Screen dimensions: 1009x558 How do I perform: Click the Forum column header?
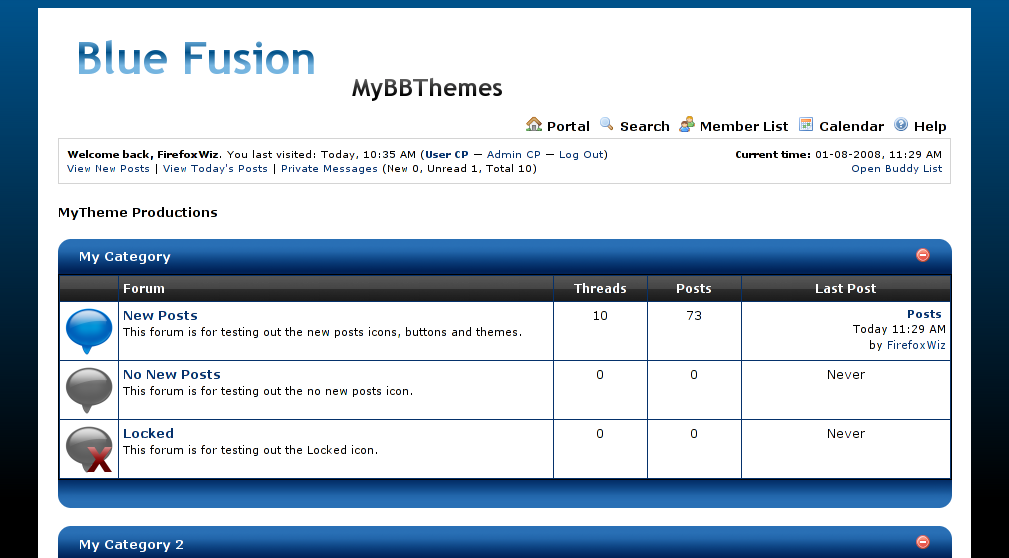point(143,288)
